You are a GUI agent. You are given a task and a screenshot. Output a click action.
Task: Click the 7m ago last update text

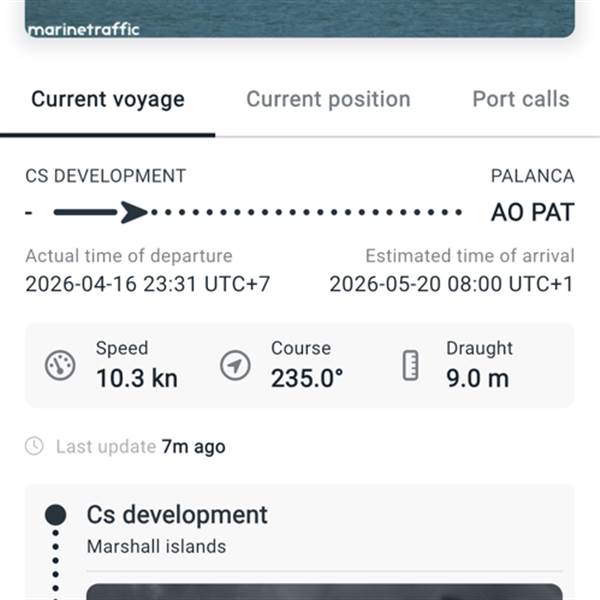point(193,446)
